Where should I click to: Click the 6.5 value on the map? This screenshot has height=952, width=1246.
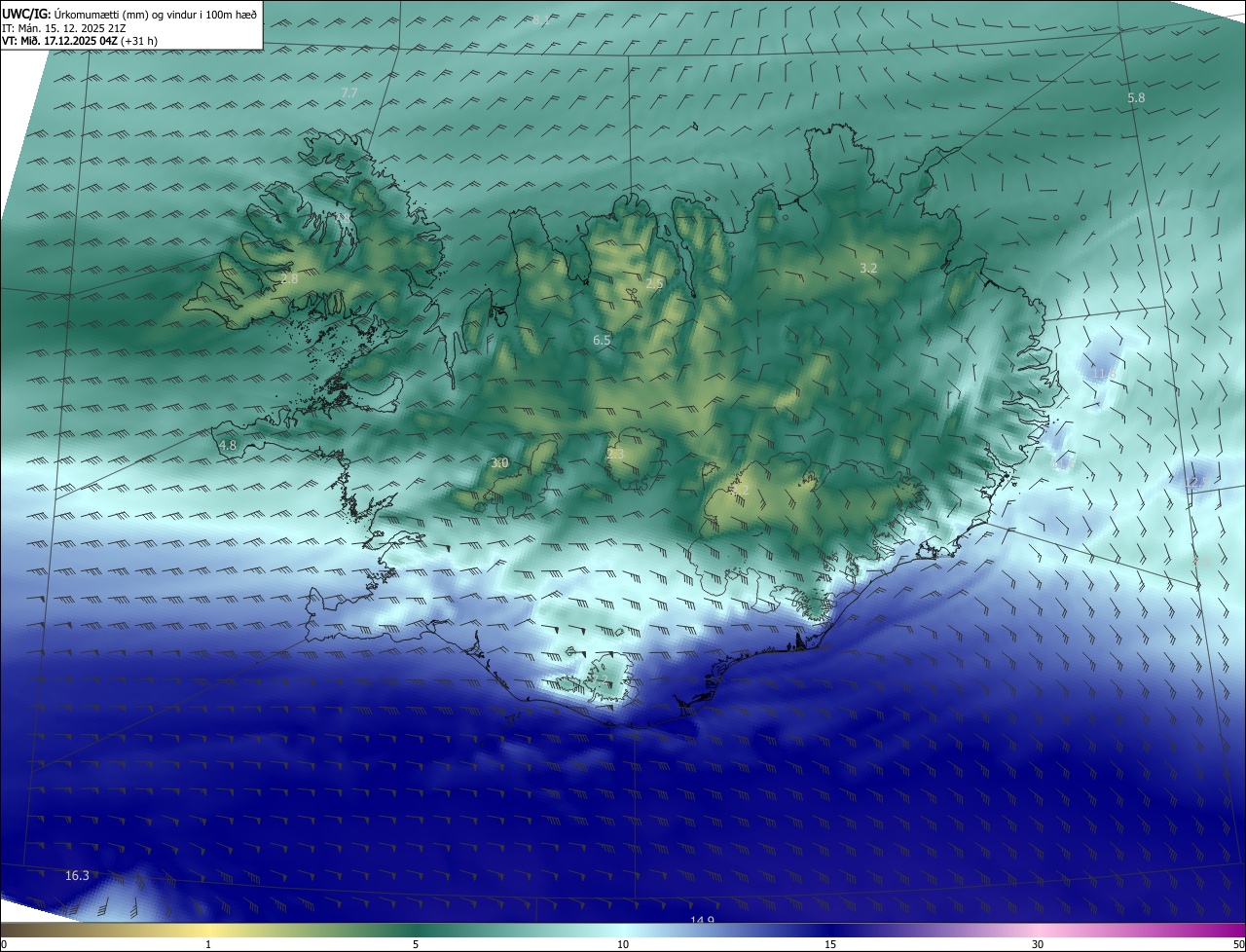click(x=602, y=340)
